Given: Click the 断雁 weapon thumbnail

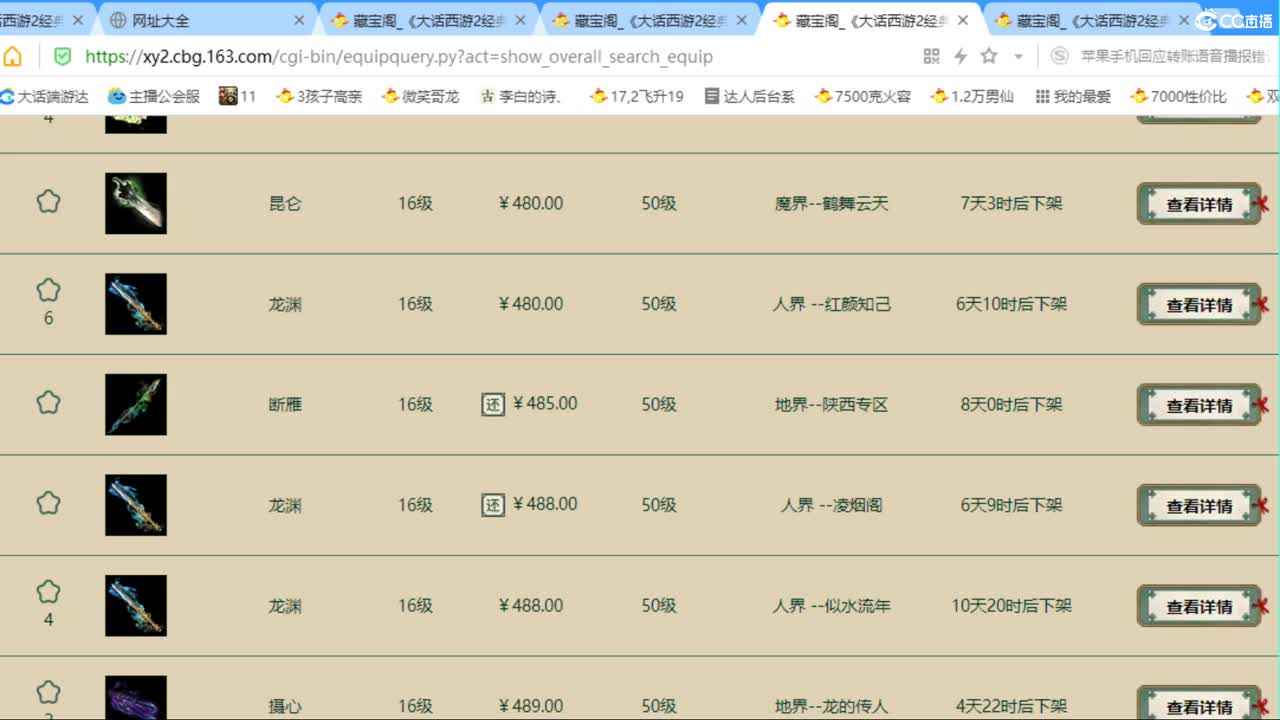Looking at the screenshot, I should pos(136,405).
